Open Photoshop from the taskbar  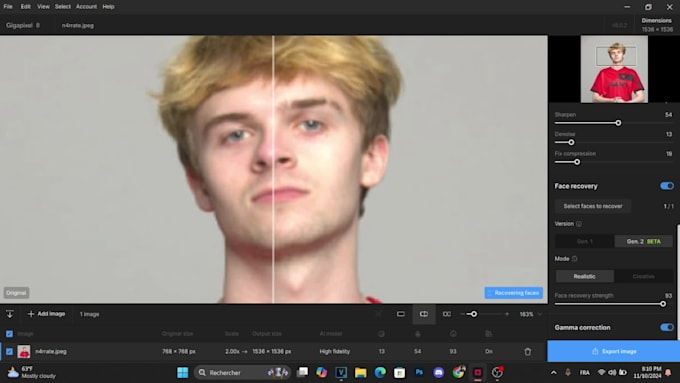click(x=419, y=372)
